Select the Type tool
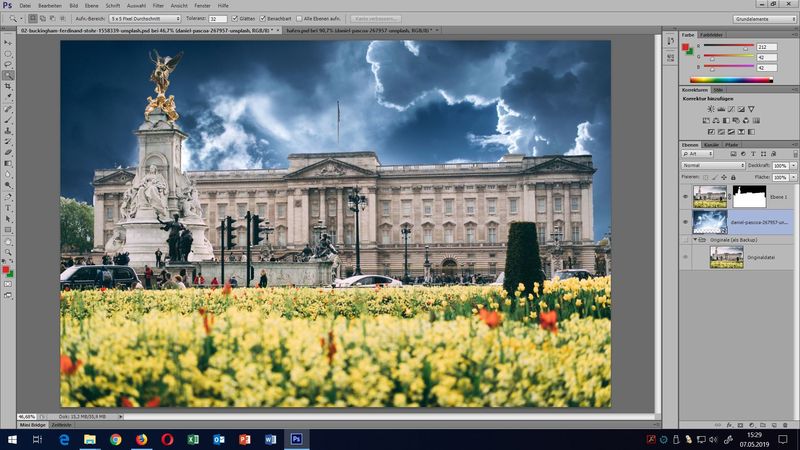800x450 pixels. click(x=8, y=208)
